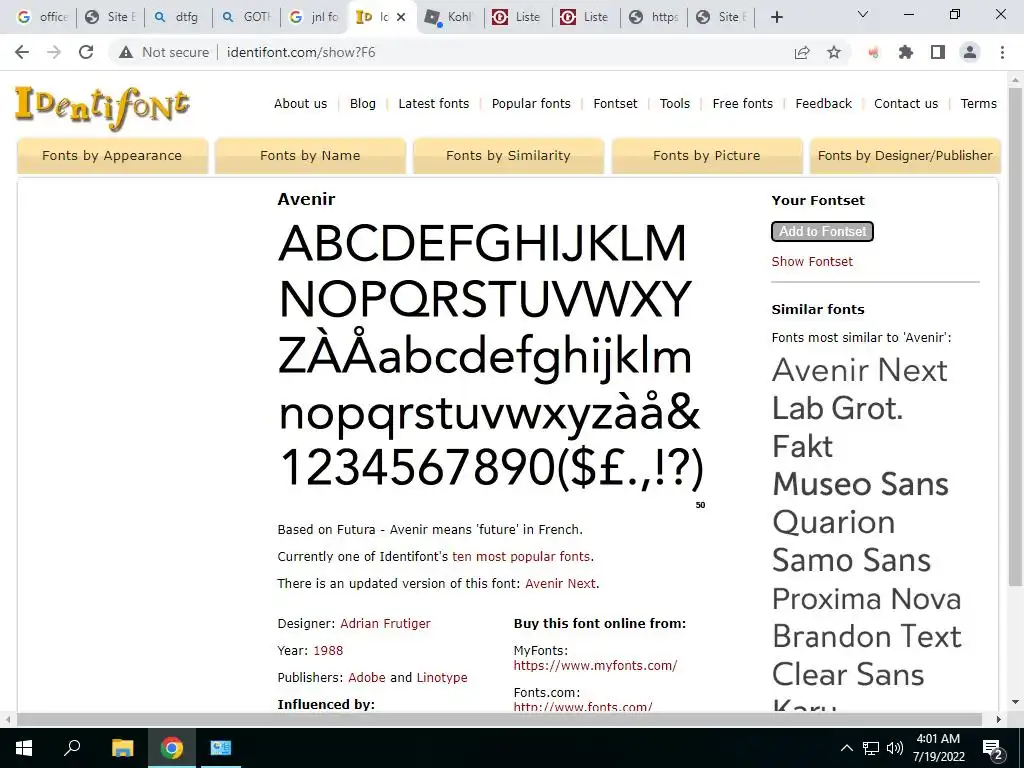Open similar font Brandon Text

(867, 636)
